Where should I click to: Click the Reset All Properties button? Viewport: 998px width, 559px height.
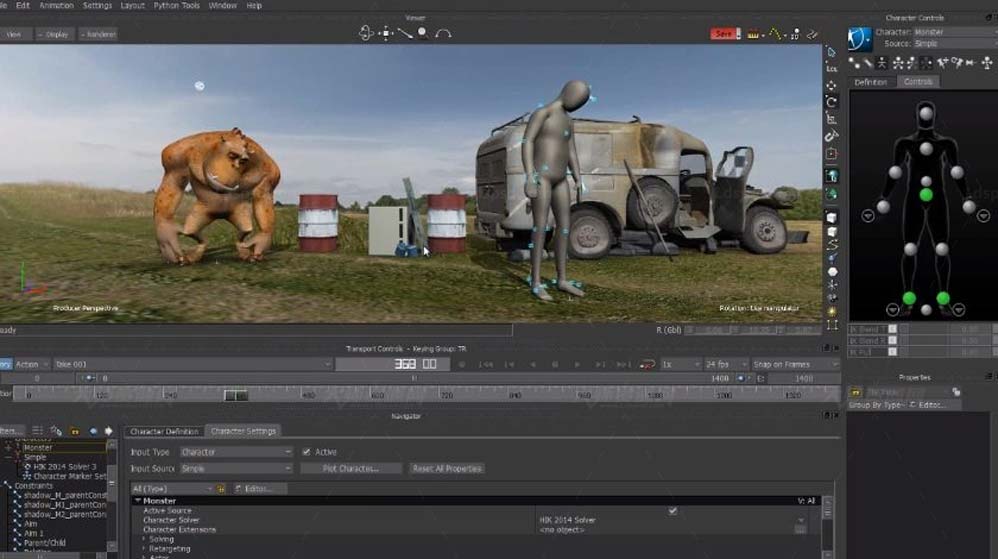point(447,468)
